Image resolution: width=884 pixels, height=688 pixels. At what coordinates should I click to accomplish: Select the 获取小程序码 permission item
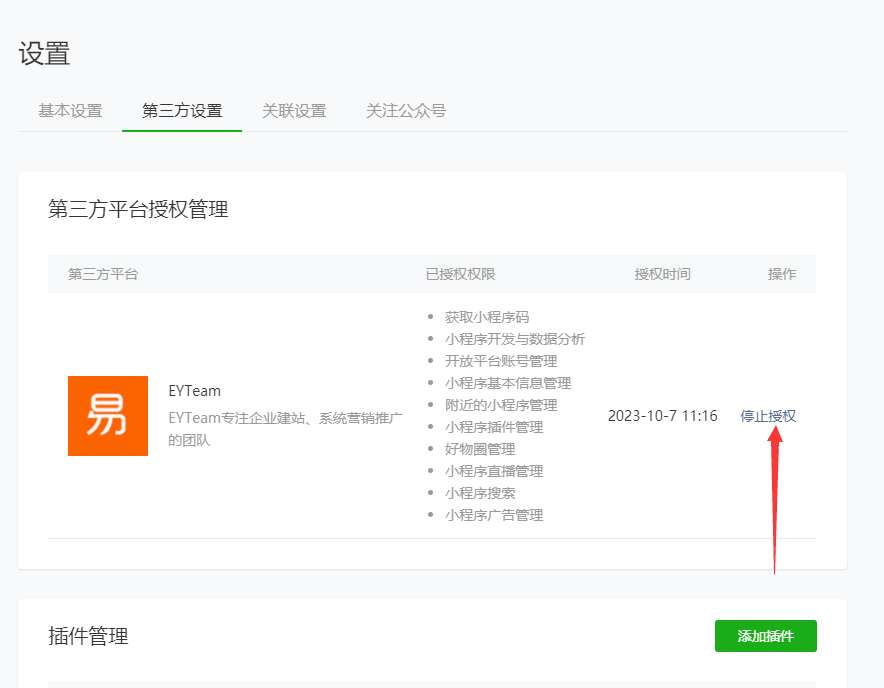tap(487, 317)
